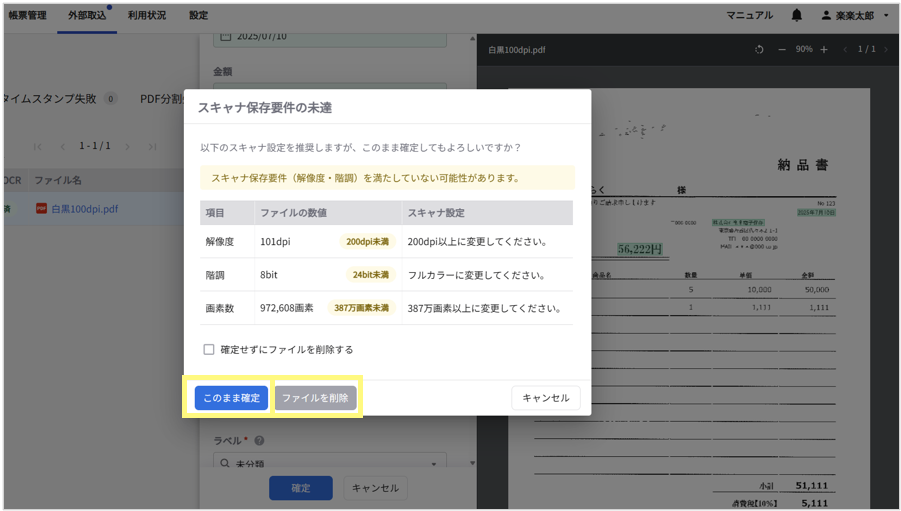Click the date field showing 2025/07/10
This screenshot has height=511, width=901.
pyautogui.click(x=330, y=37)
